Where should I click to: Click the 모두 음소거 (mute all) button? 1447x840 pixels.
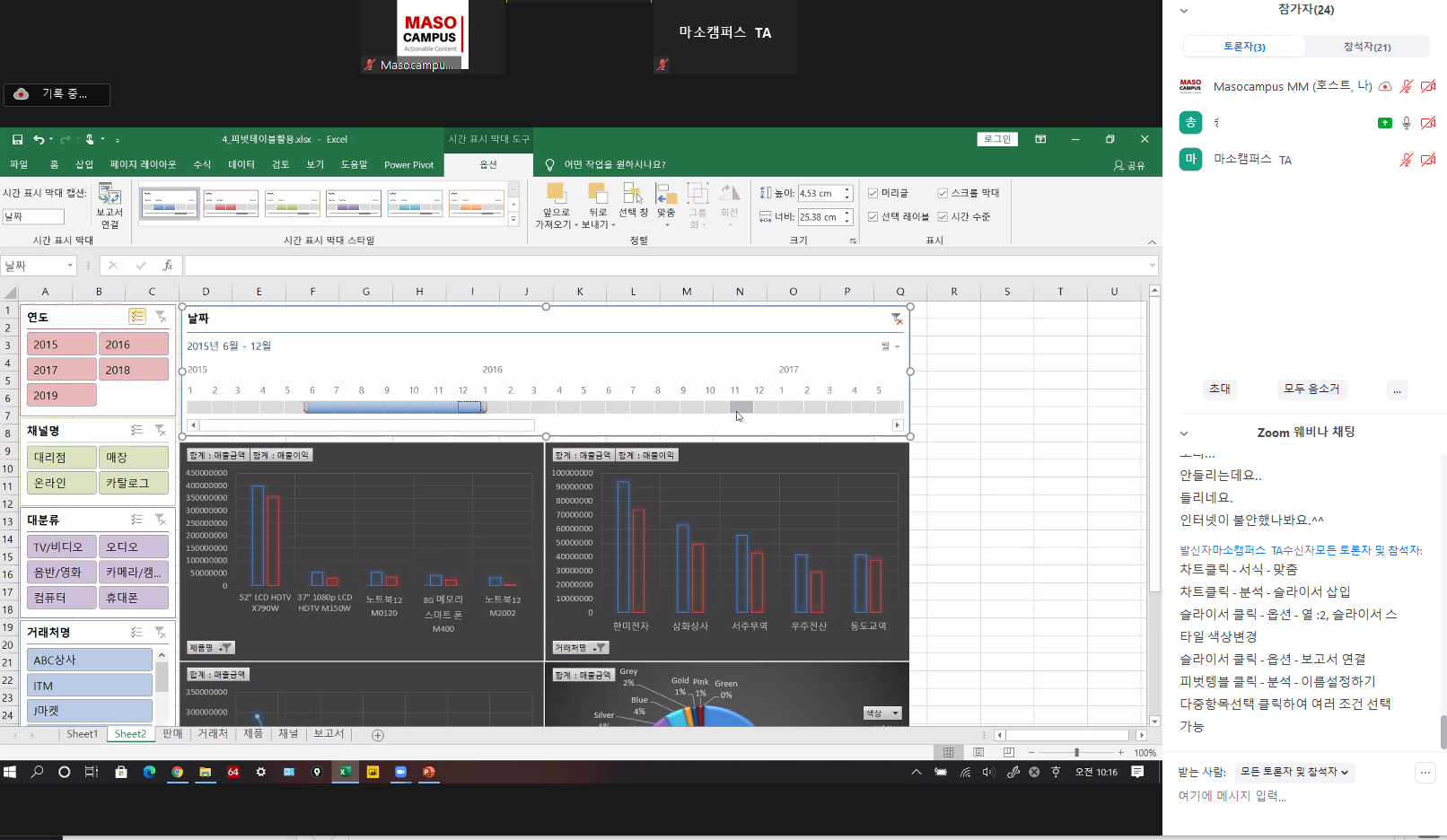[1311, 389]
